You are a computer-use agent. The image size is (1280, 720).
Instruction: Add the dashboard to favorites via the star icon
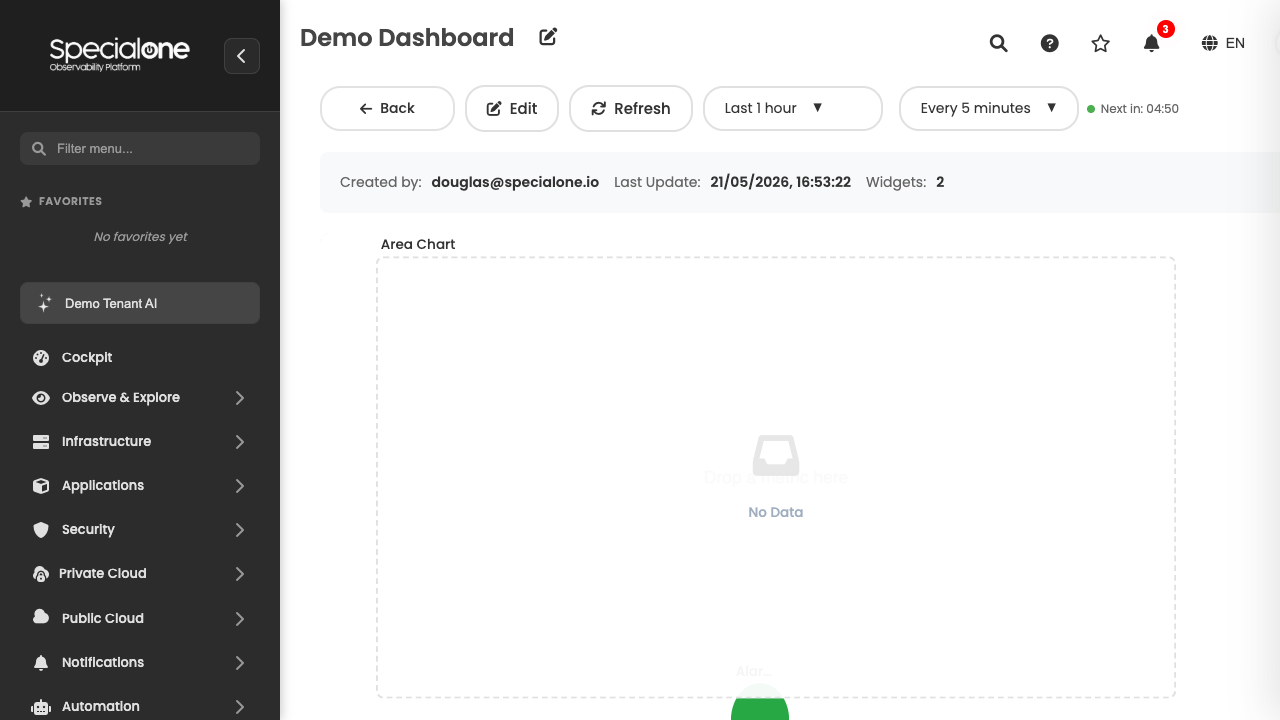click(1100, 43)
